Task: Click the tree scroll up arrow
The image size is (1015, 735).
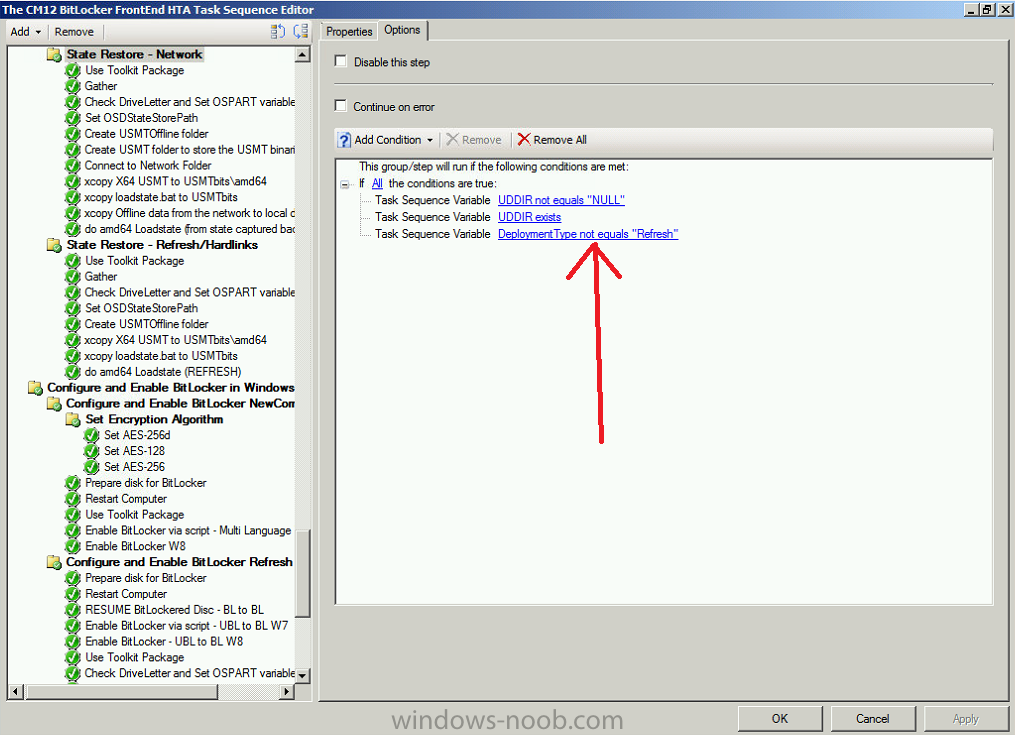Action: point(302,55)
